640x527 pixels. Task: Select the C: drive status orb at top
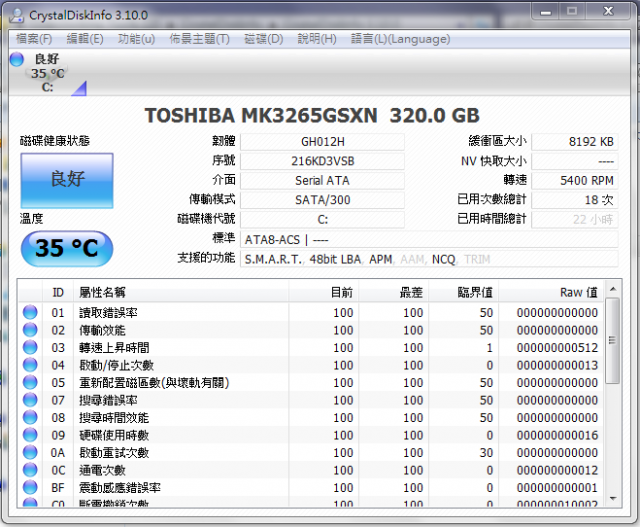(x=17, y=60)
